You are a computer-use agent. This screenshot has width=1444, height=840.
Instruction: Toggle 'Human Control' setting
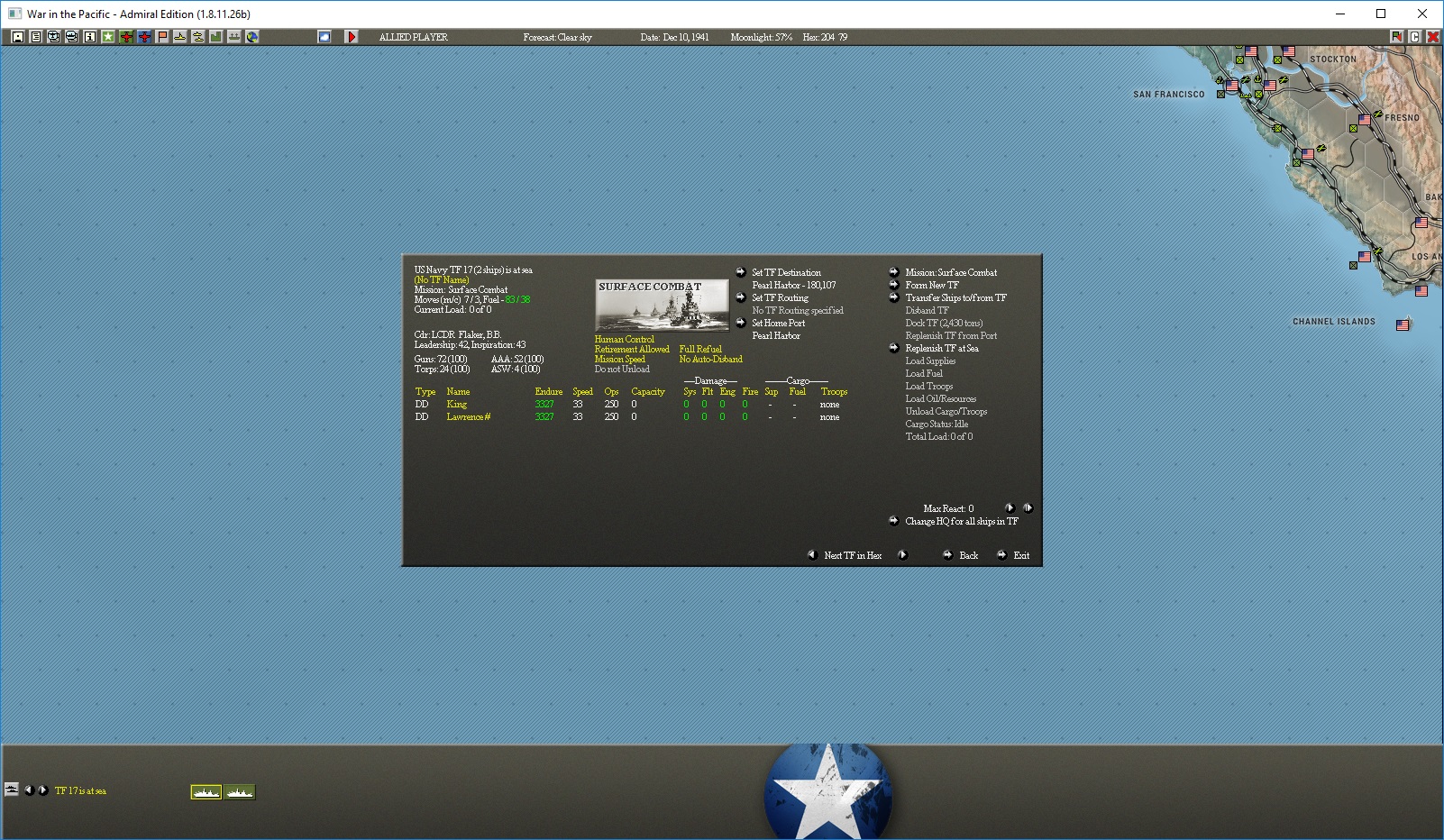point(625,340)
